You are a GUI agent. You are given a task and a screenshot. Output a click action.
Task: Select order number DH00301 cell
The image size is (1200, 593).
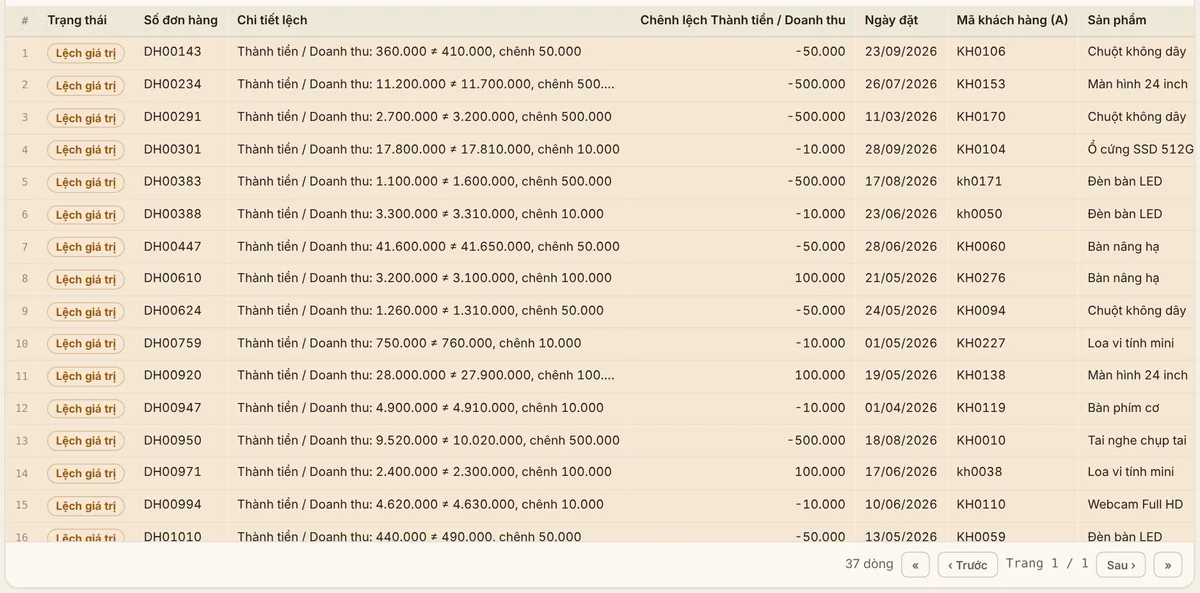point(172,149)
